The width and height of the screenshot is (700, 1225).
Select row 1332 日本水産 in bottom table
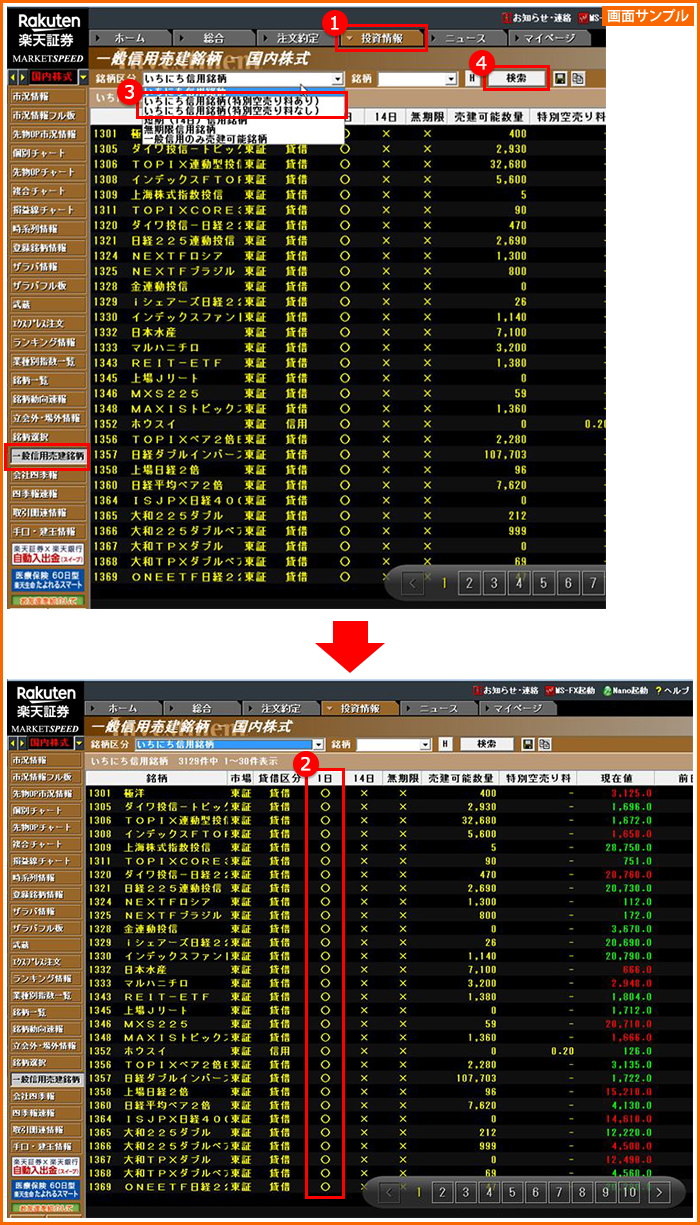[390, 969]
